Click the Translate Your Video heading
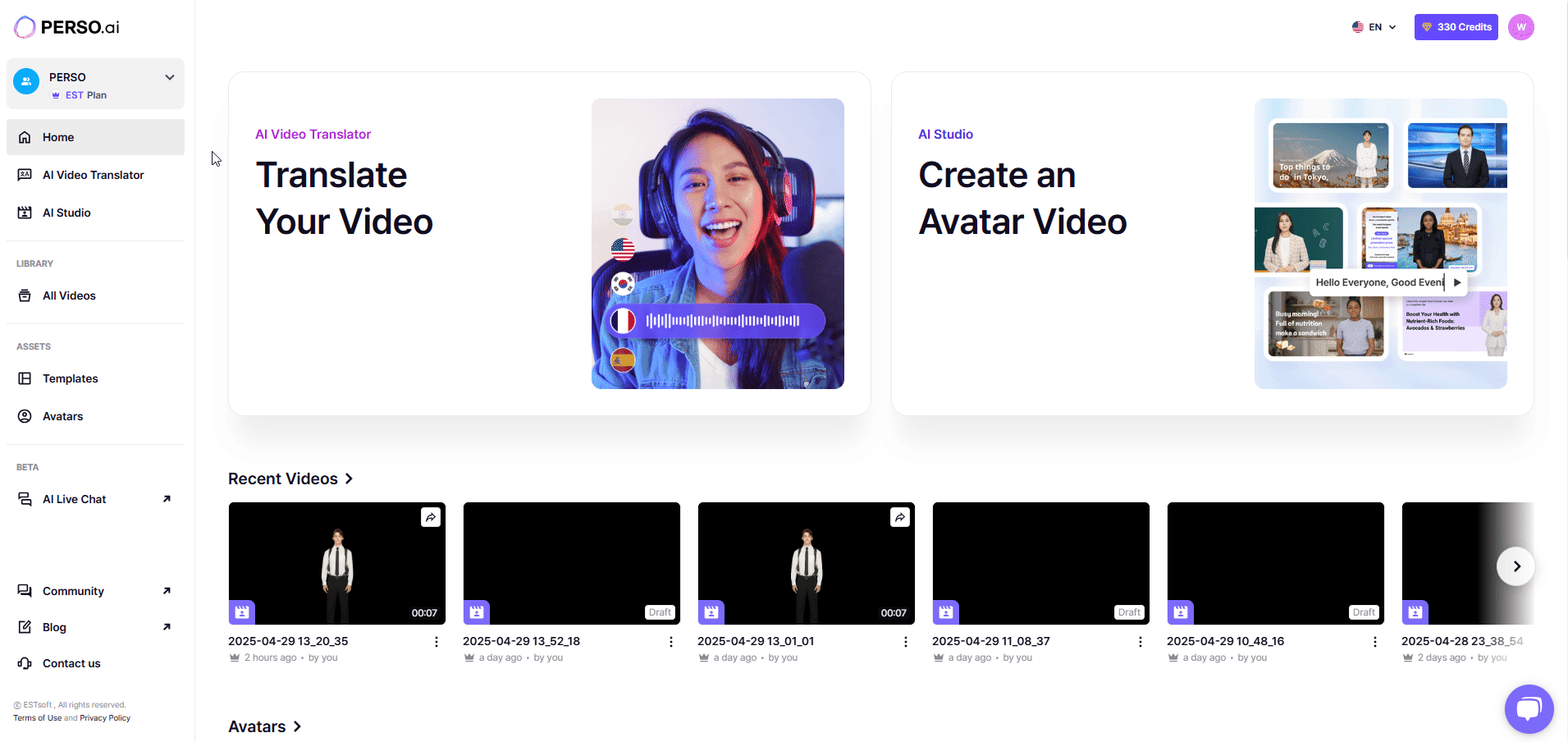The height and width of the screenshot is (742, 1568). point(345,199)
